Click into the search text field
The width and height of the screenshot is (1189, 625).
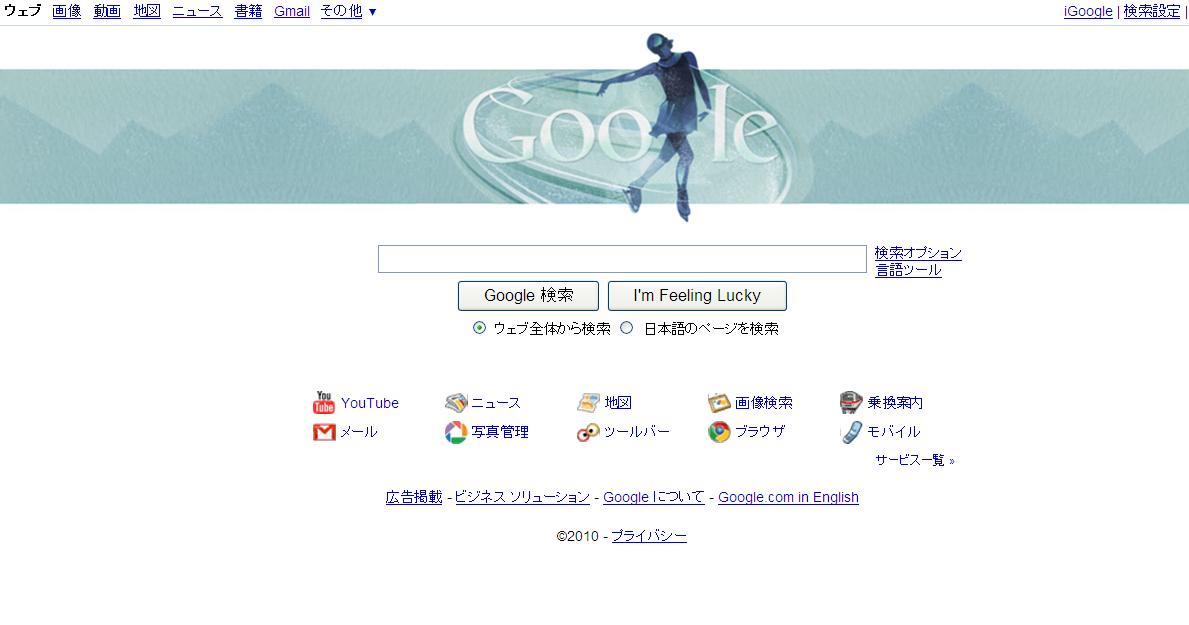[x=622, y=259]
